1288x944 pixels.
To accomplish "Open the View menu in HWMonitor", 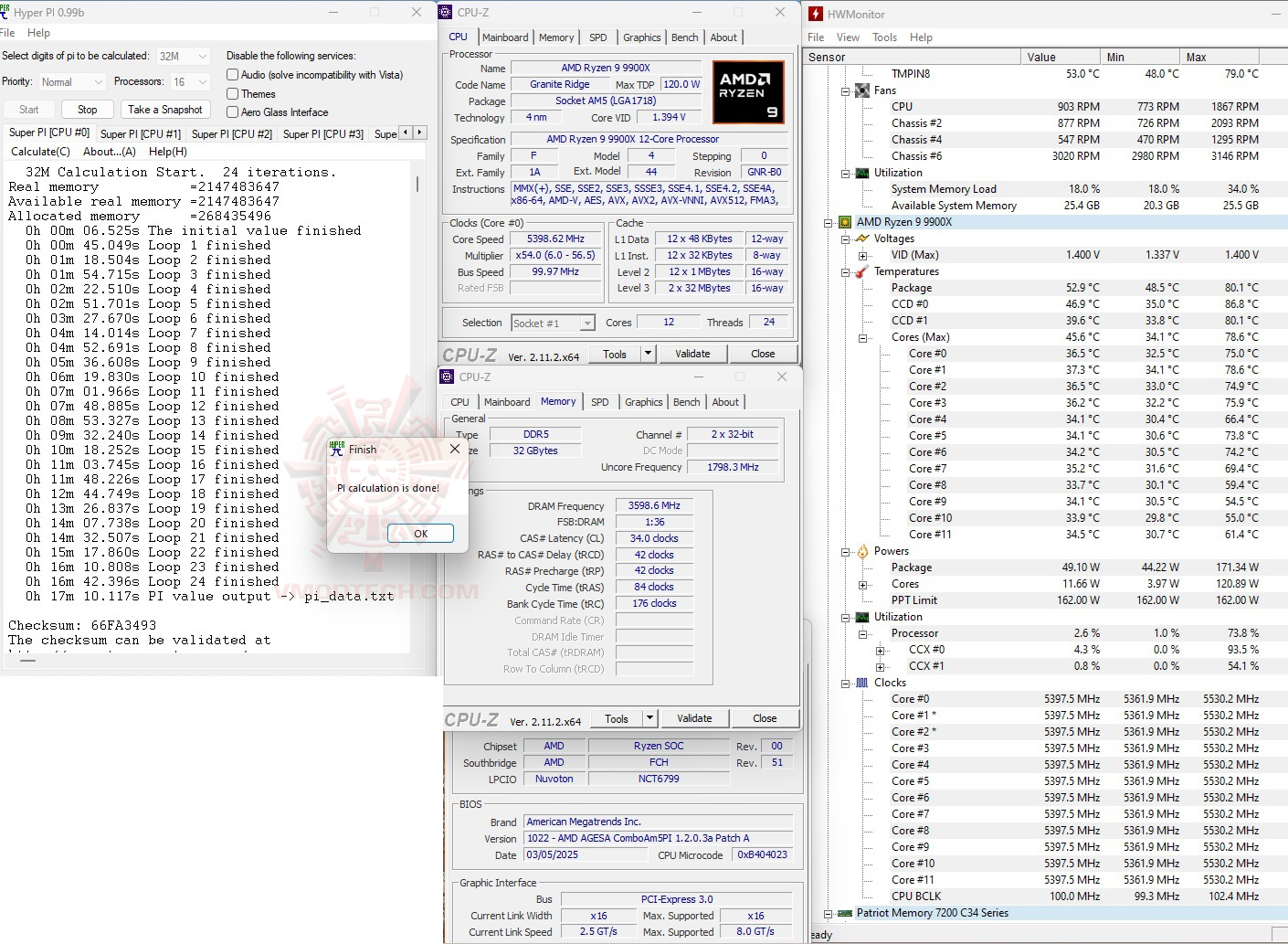I will click(x=848, y=37).
